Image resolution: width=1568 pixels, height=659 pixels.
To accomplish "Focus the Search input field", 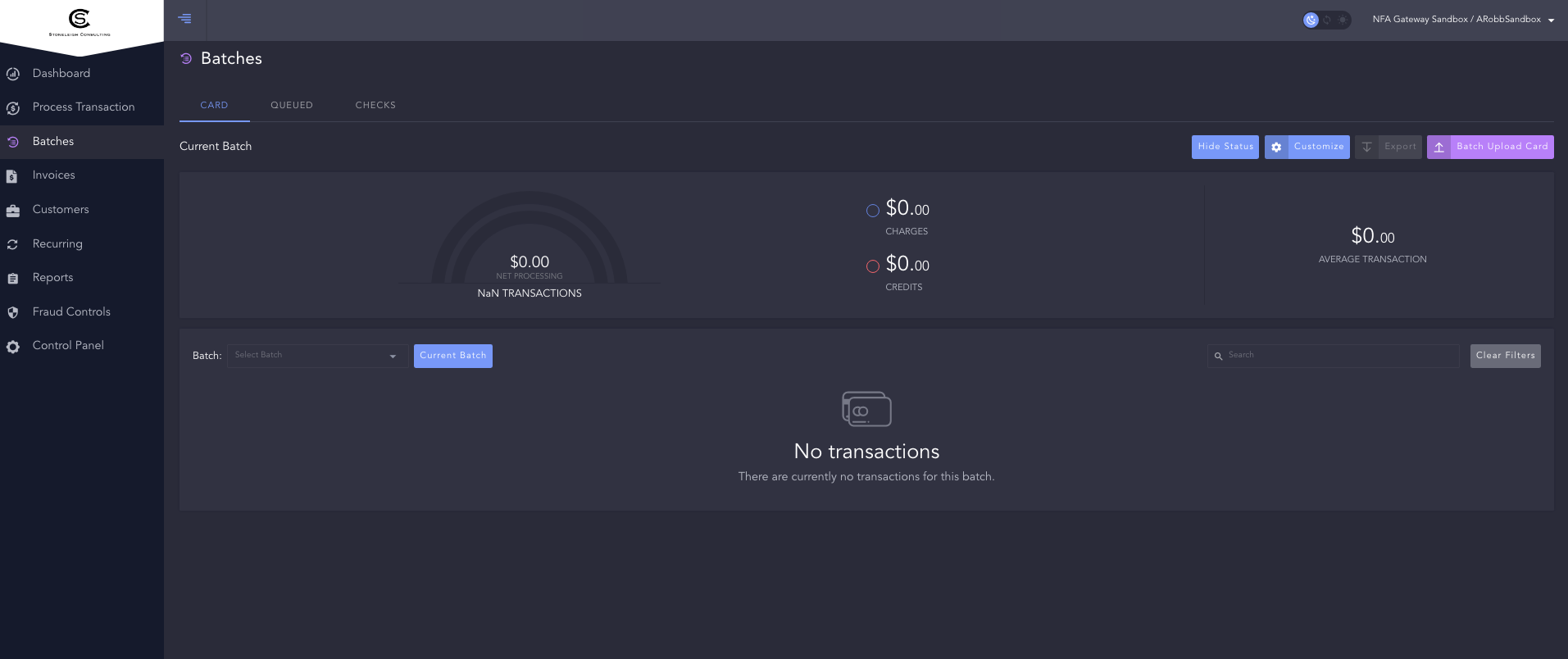I will tap(1334, 356).
